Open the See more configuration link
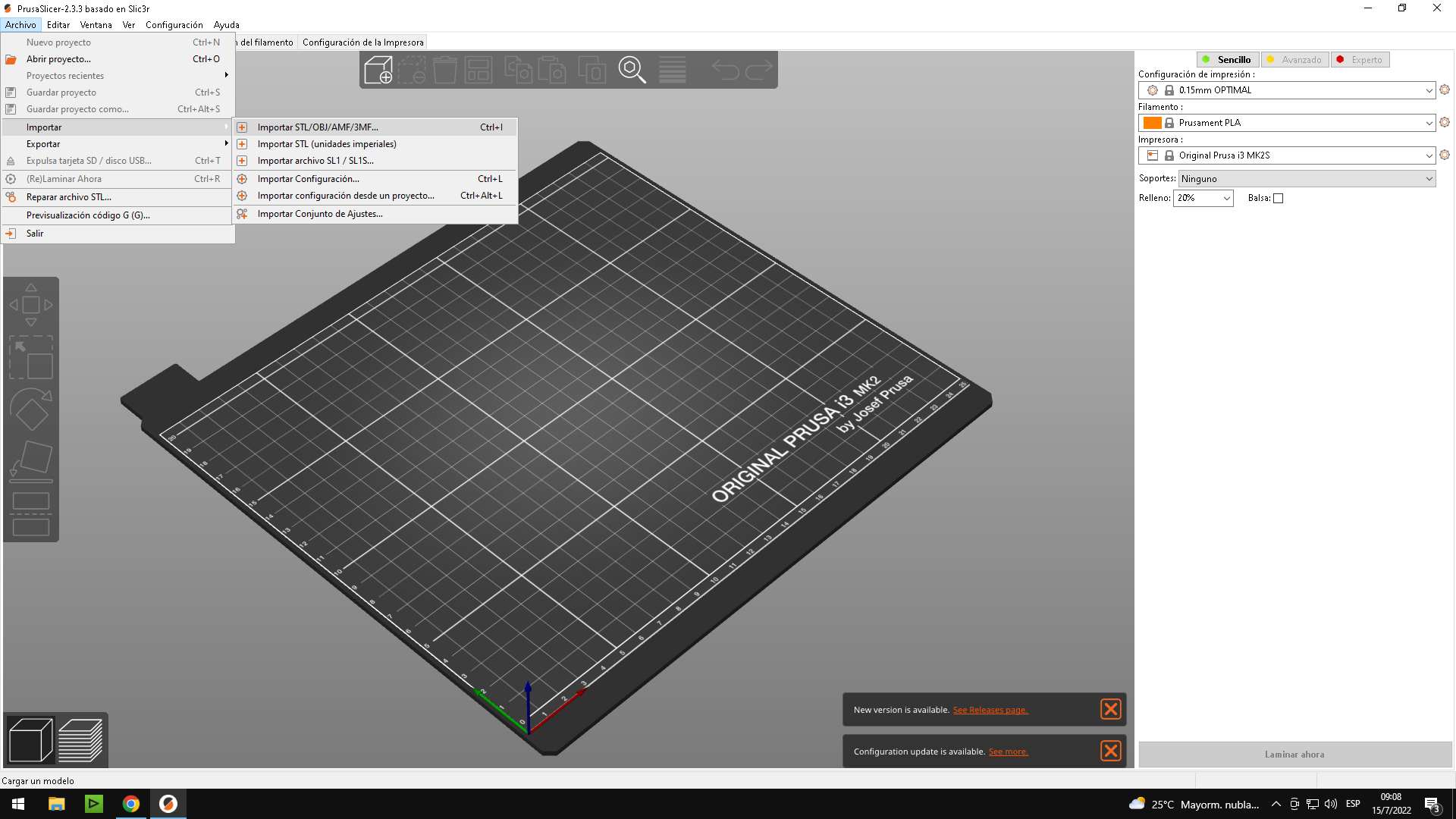1456x819 pixels. point(1009,752)
